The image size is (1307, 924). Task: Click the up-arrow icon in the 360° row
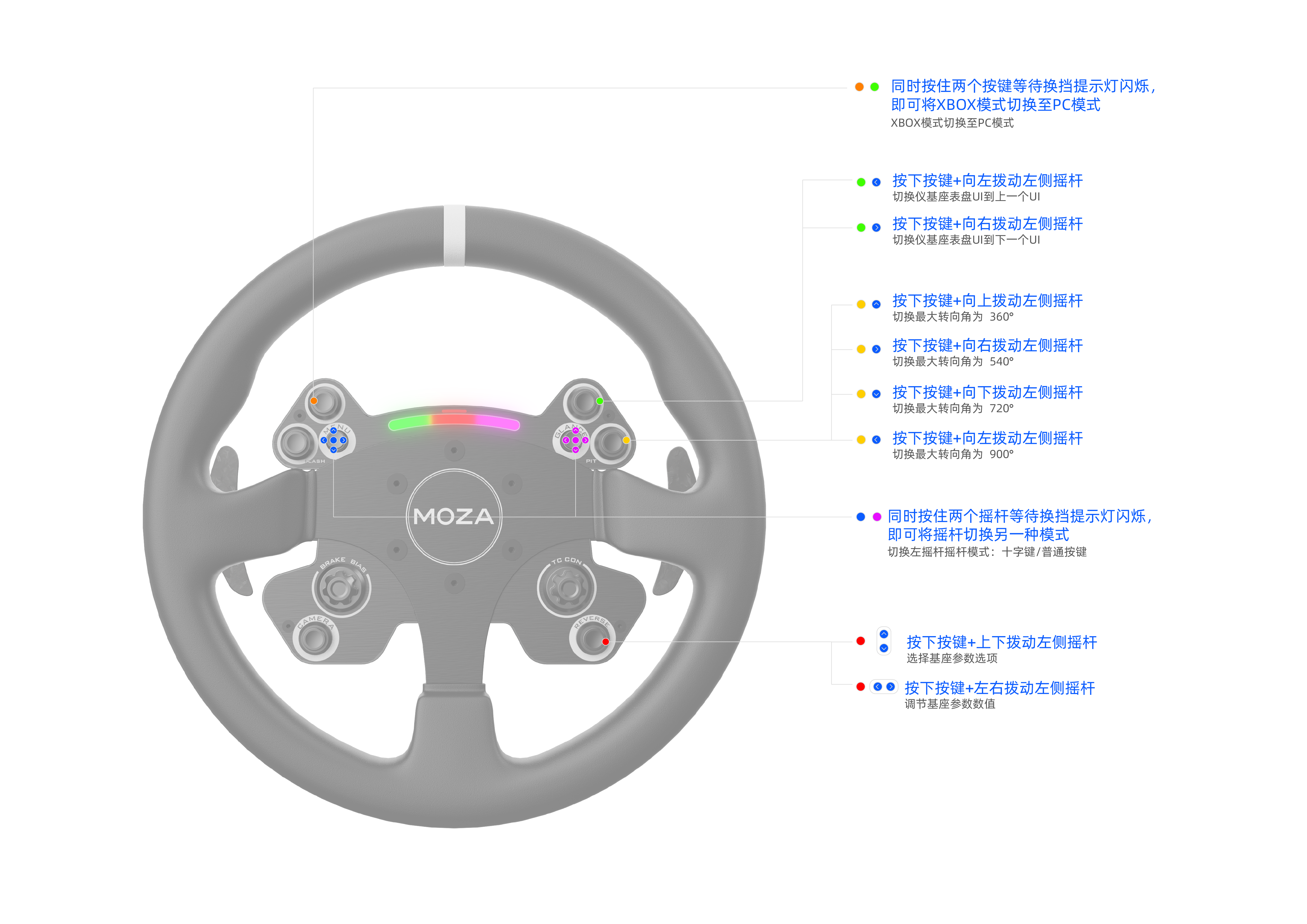click(877, 304)
